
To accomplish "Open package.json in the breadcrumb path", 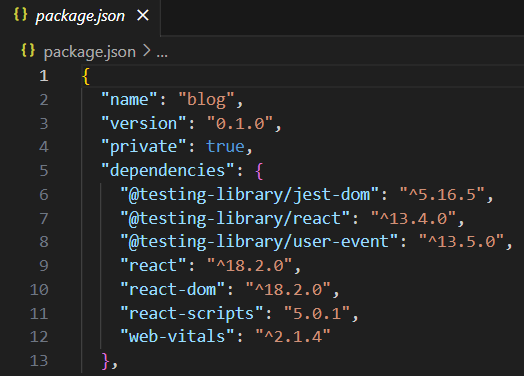I will 90,52.
